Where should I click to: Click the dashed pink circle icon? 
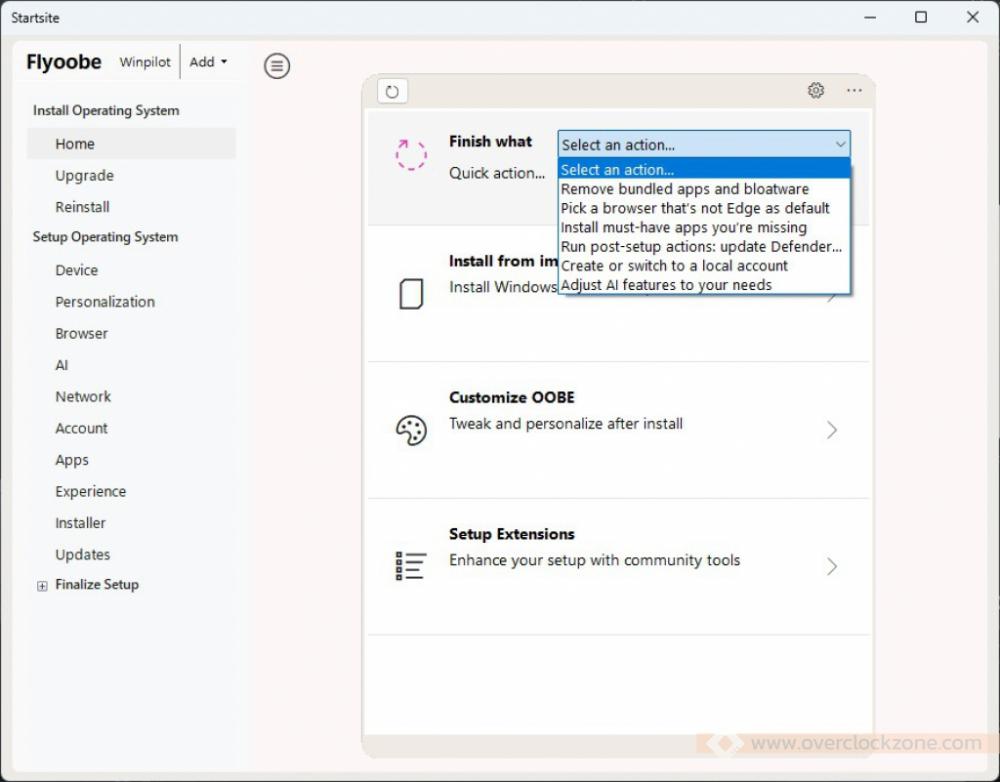point(411,155)
